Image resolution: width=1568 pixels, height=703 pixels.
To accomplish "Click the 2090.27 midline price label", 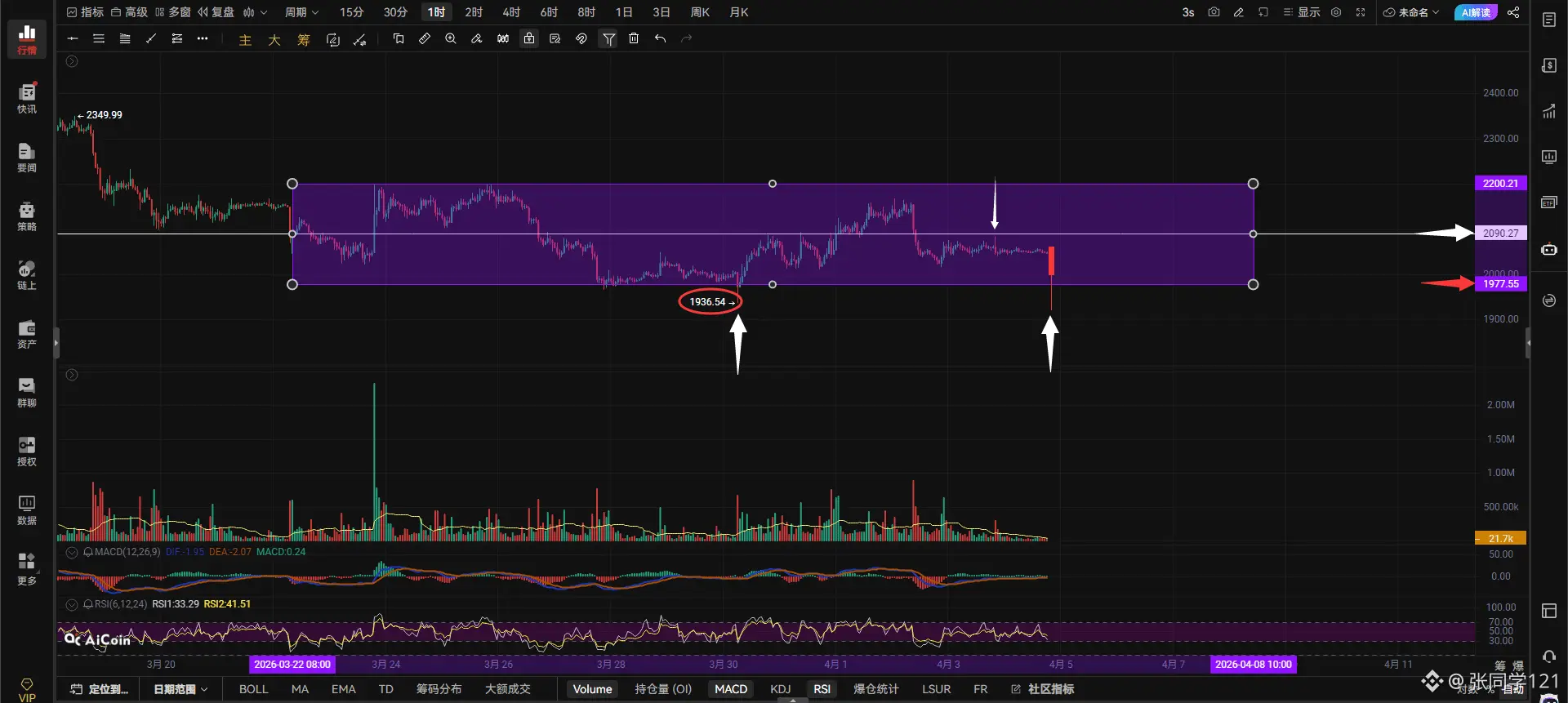I will pyautogui.click(x=1500, y=234).
